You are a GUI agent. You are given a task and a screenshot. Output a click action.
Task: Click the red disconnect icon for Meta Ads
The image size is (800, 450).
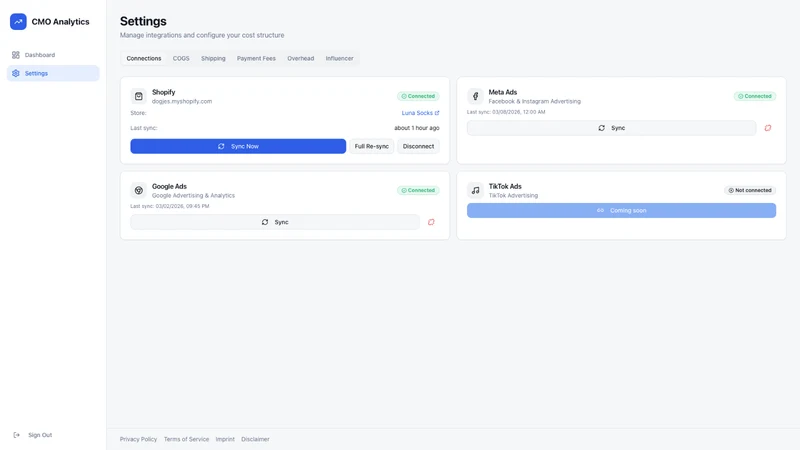point(768,128)
